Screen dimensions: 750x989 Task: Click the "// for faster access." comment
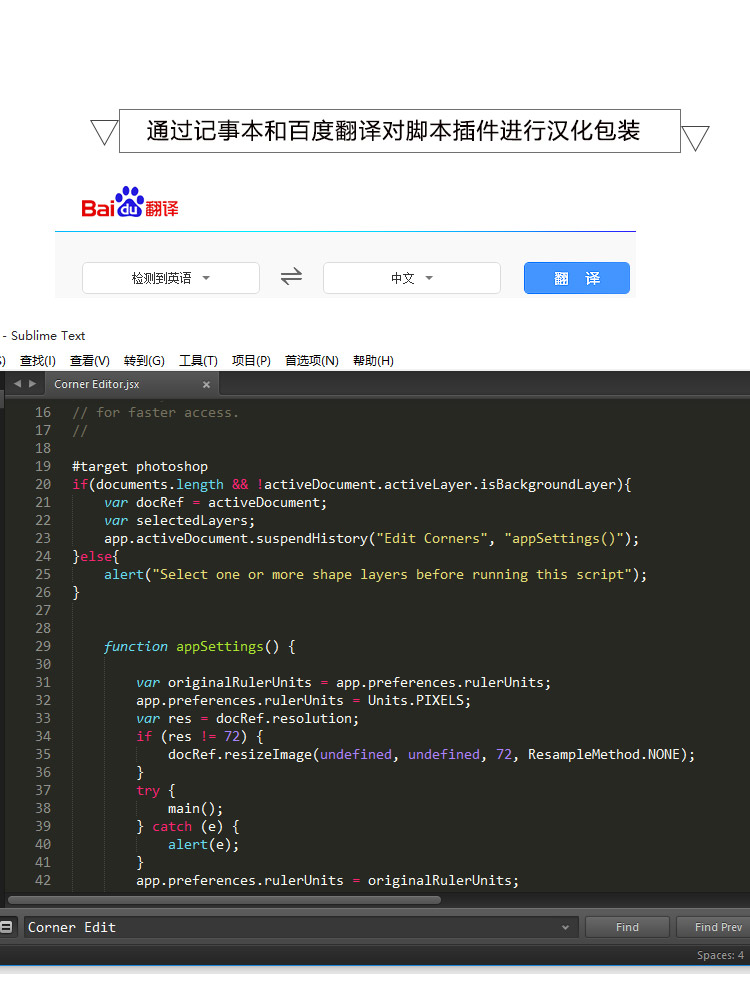click(156, 413)
